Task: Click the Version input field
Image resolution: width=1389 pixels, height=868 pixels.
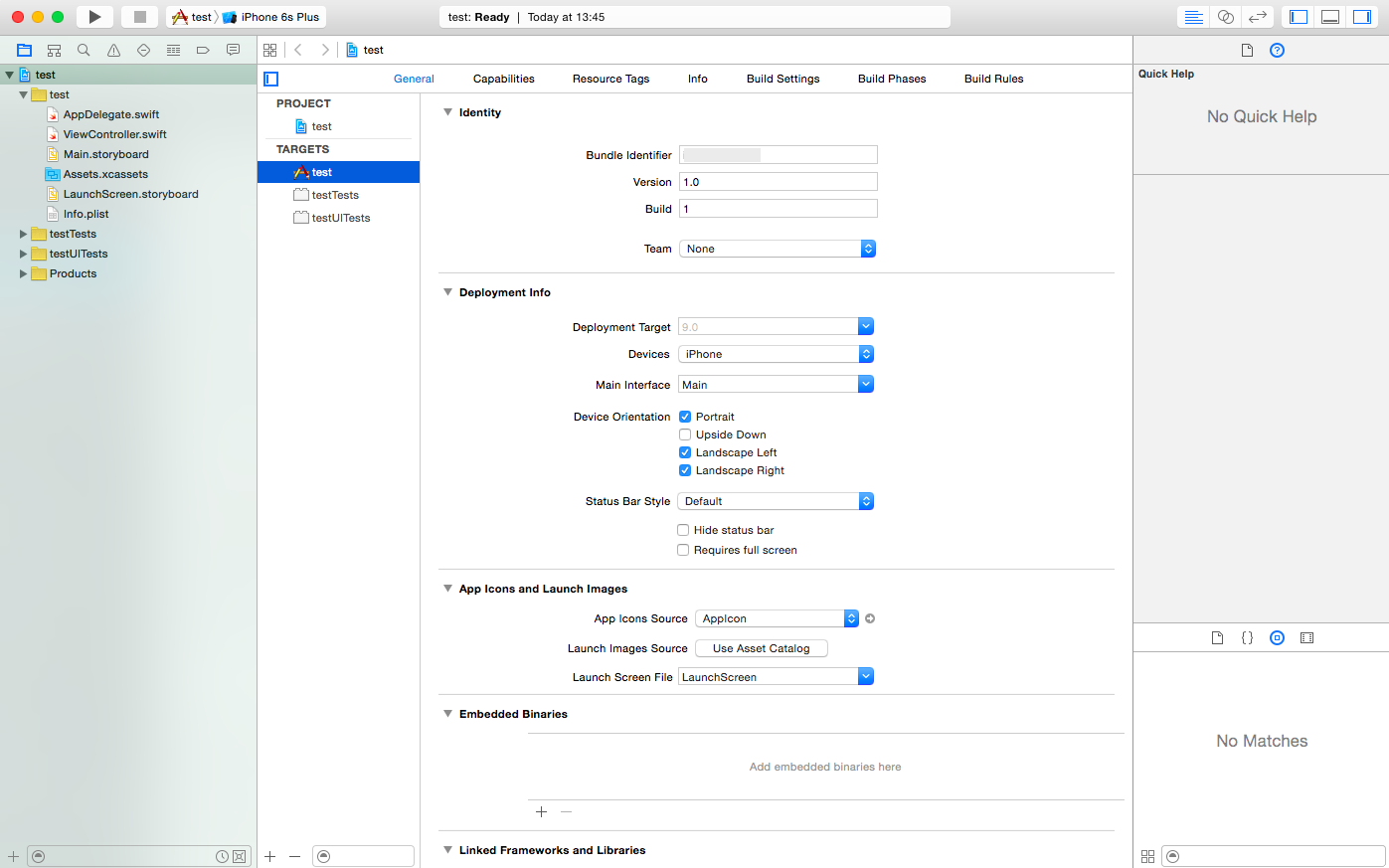Action: (778, 182)
